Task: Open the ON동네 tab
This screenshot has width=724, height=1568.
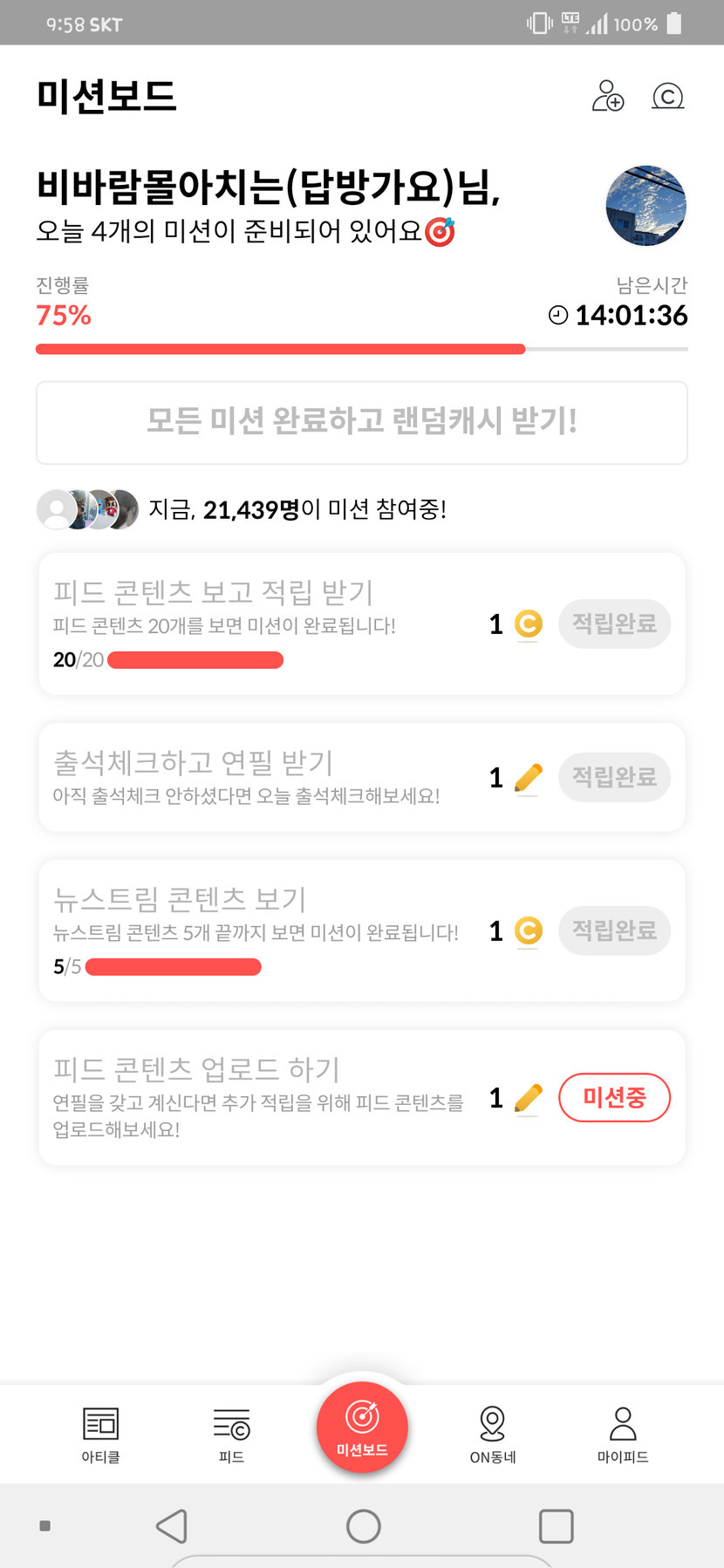Action: [x=493, y=1434]
